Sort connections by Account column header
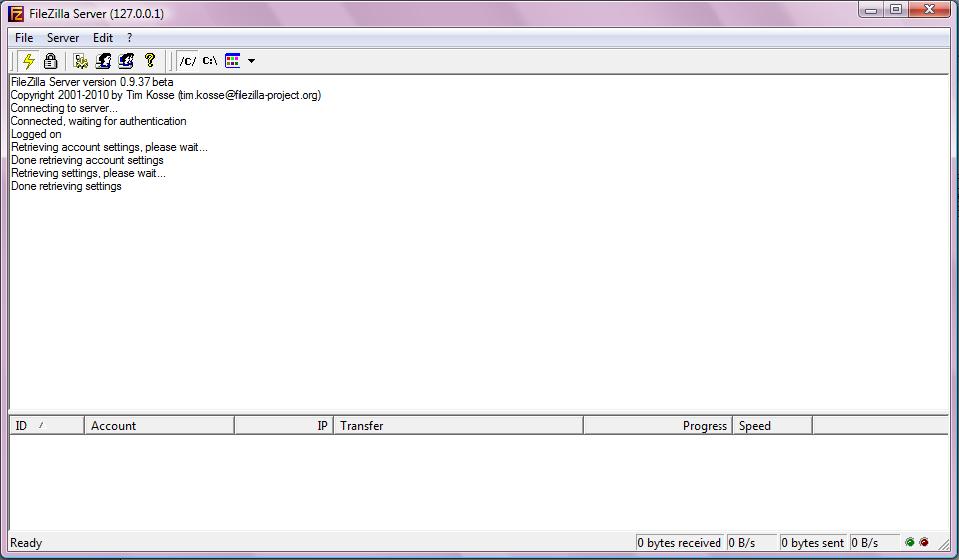Image resolution: width=959 pixels, height=560 pixels. (x=159, y=426)
